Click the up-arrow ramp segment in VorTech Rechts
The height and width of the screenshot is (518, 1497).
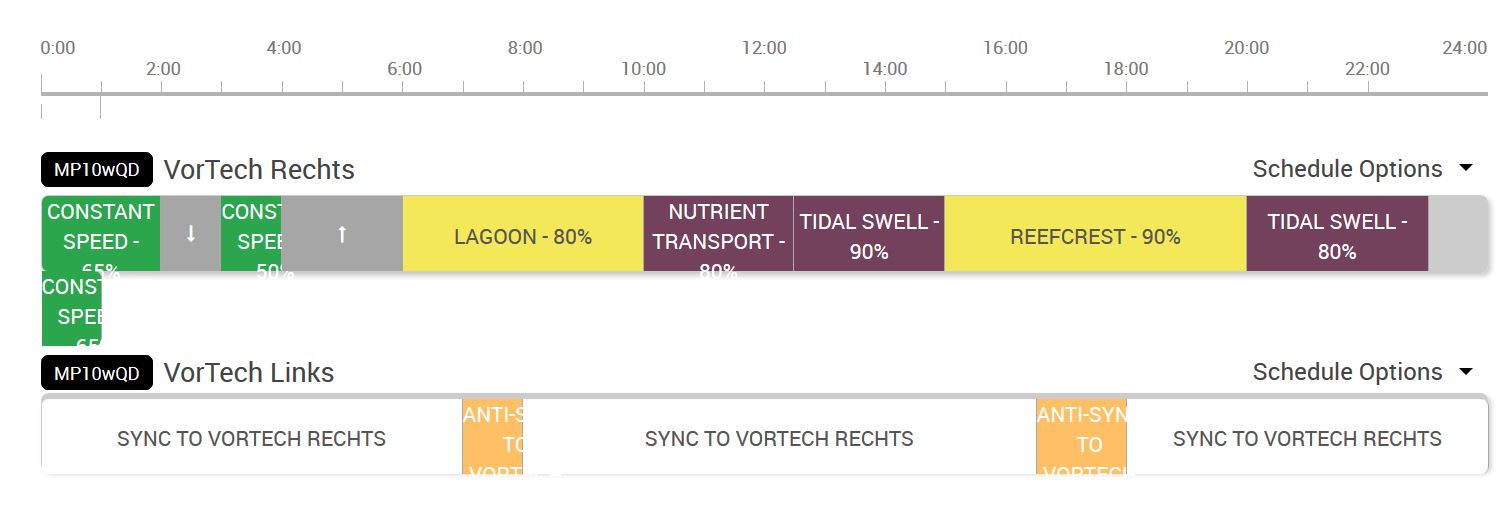pos(342,234)
